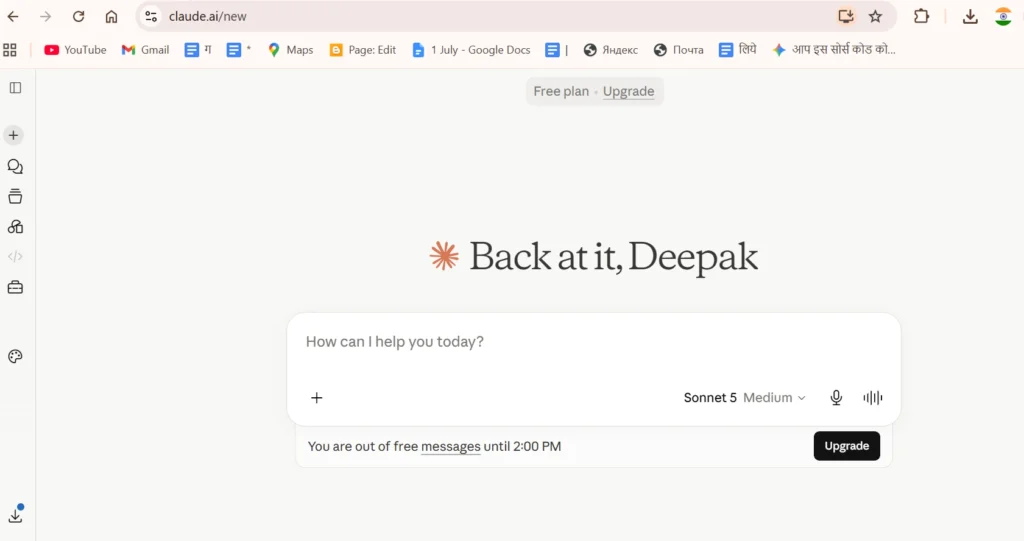The width and height of the screenshot is (1024, 541).
Task: Click the browser Back arrow
Action: point(13,16)
